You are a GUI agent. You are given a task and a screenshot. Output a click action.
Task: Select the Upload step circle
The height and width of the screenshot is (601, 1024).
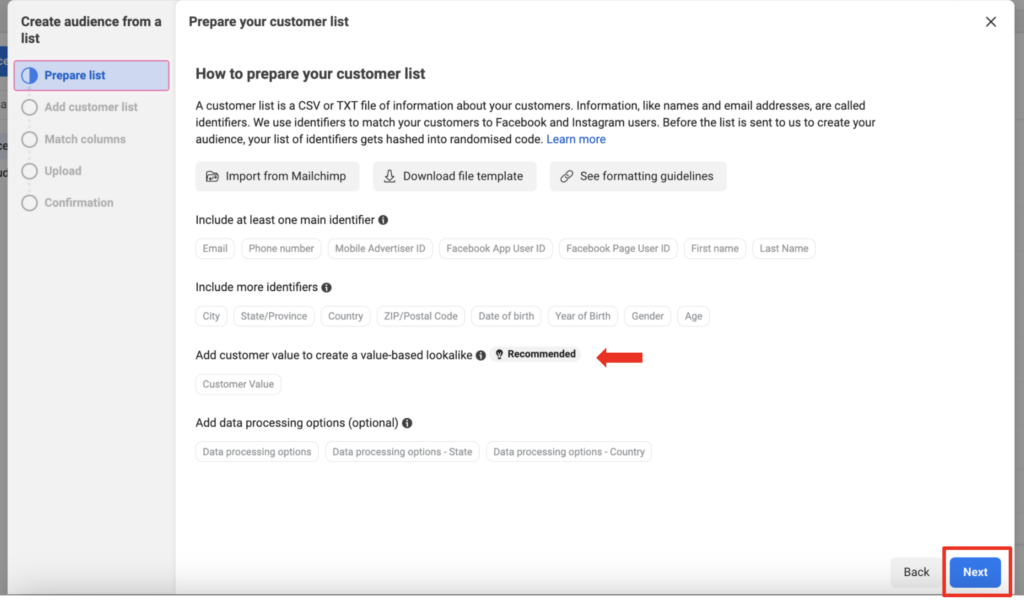coord(29,171)
